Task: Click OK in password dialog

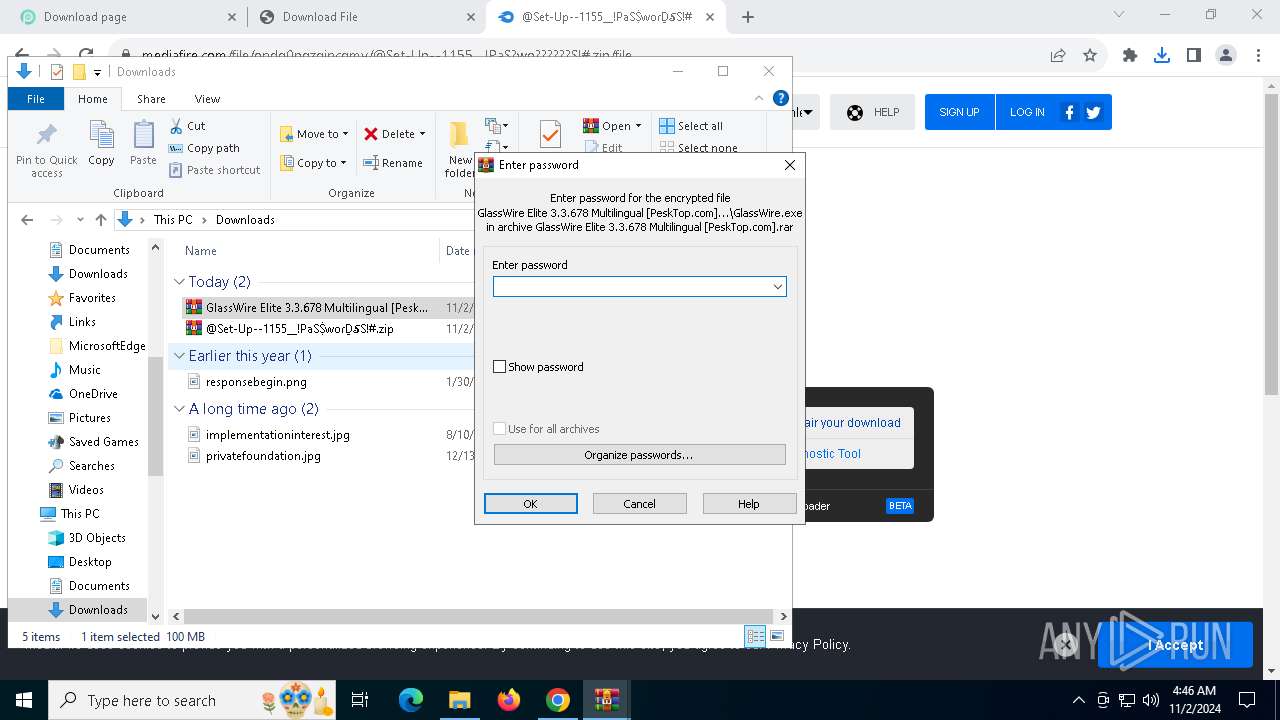Action: click(x=531, y=504)
